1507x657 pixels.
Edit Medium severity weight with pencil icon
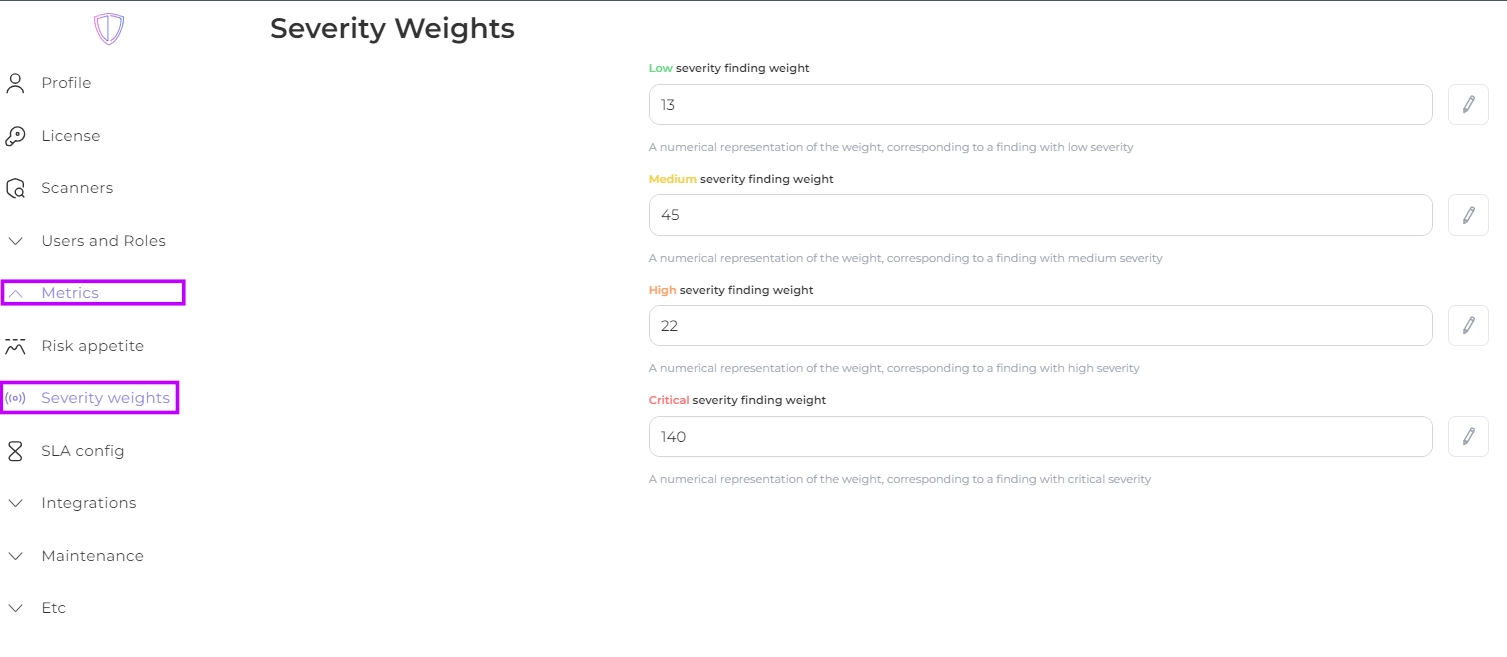1468,215
